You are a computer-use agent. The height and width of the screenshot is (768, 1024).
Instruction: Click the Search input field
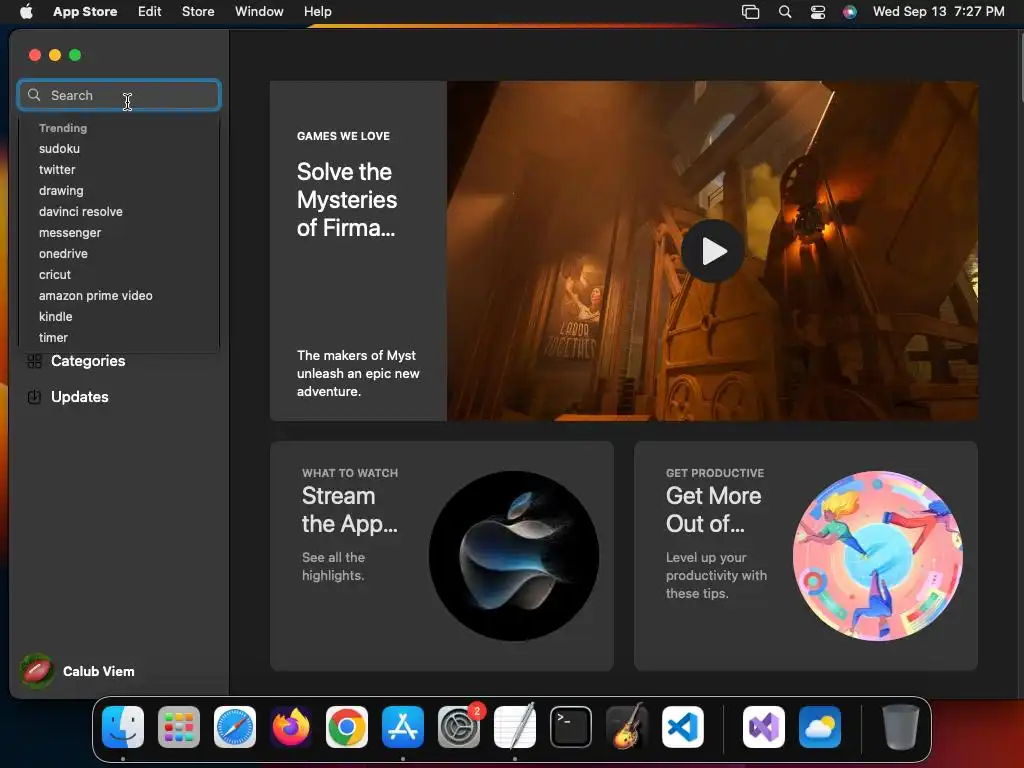119,95
